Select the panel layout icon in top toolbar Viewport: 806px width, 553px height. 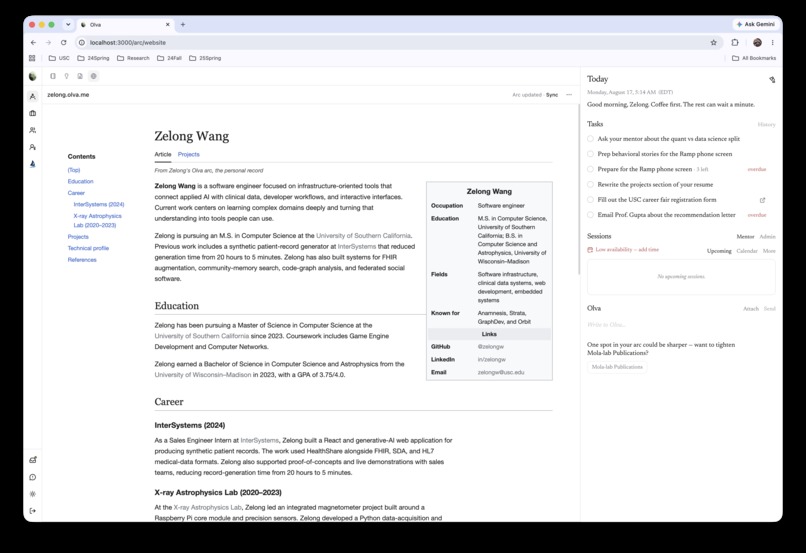coord(52,76)
